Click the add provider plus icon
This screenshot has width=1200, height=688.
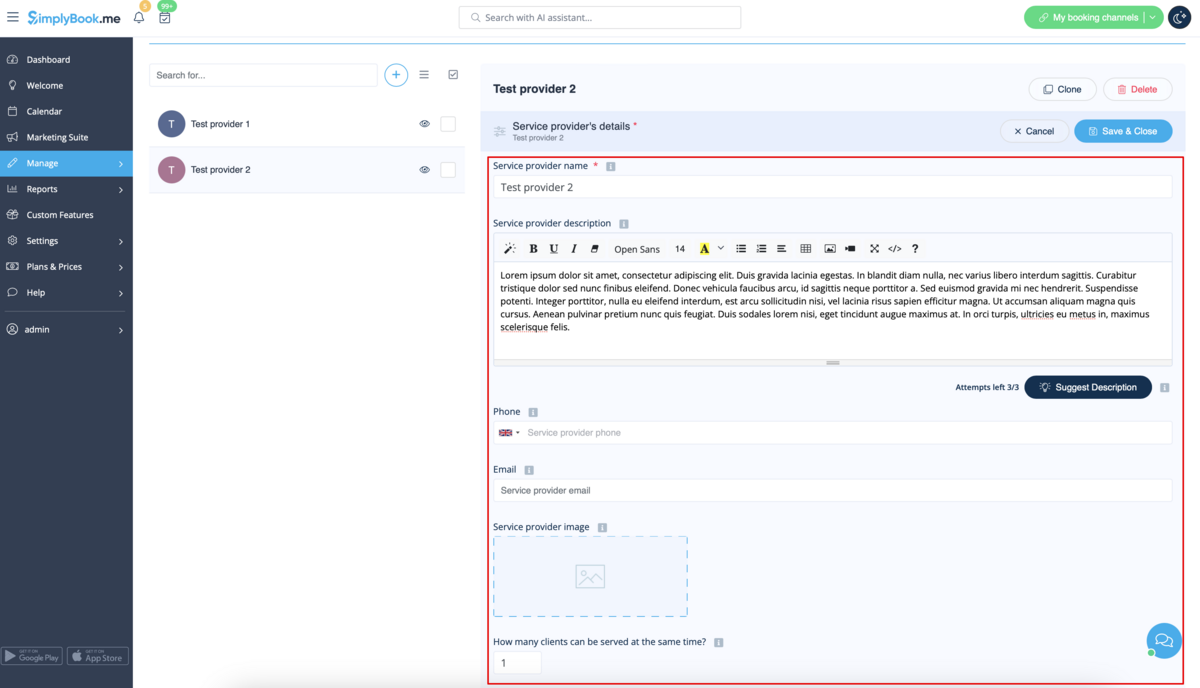tap(396, 75)
